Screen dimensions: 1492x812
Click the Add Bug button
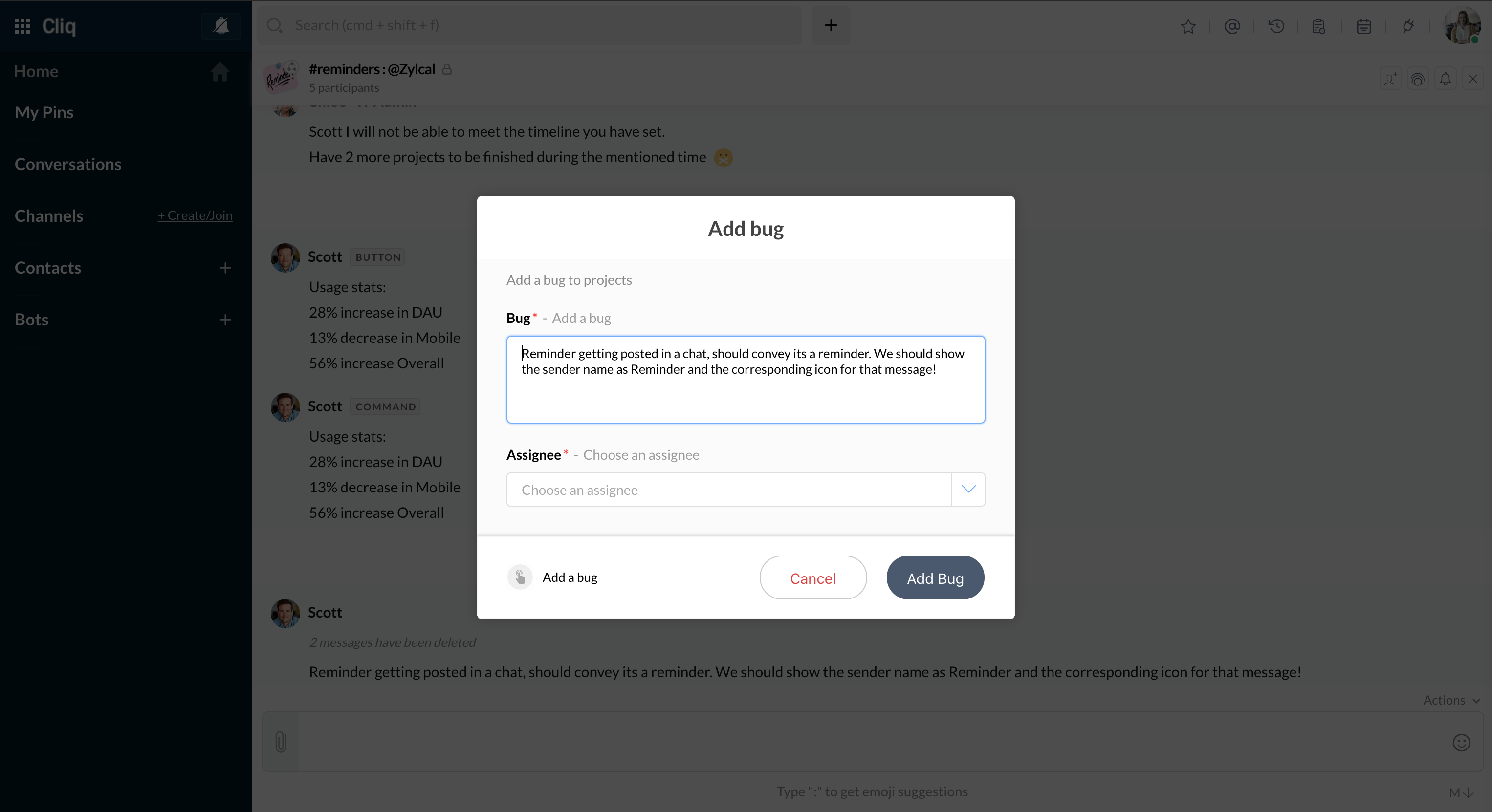935,577
